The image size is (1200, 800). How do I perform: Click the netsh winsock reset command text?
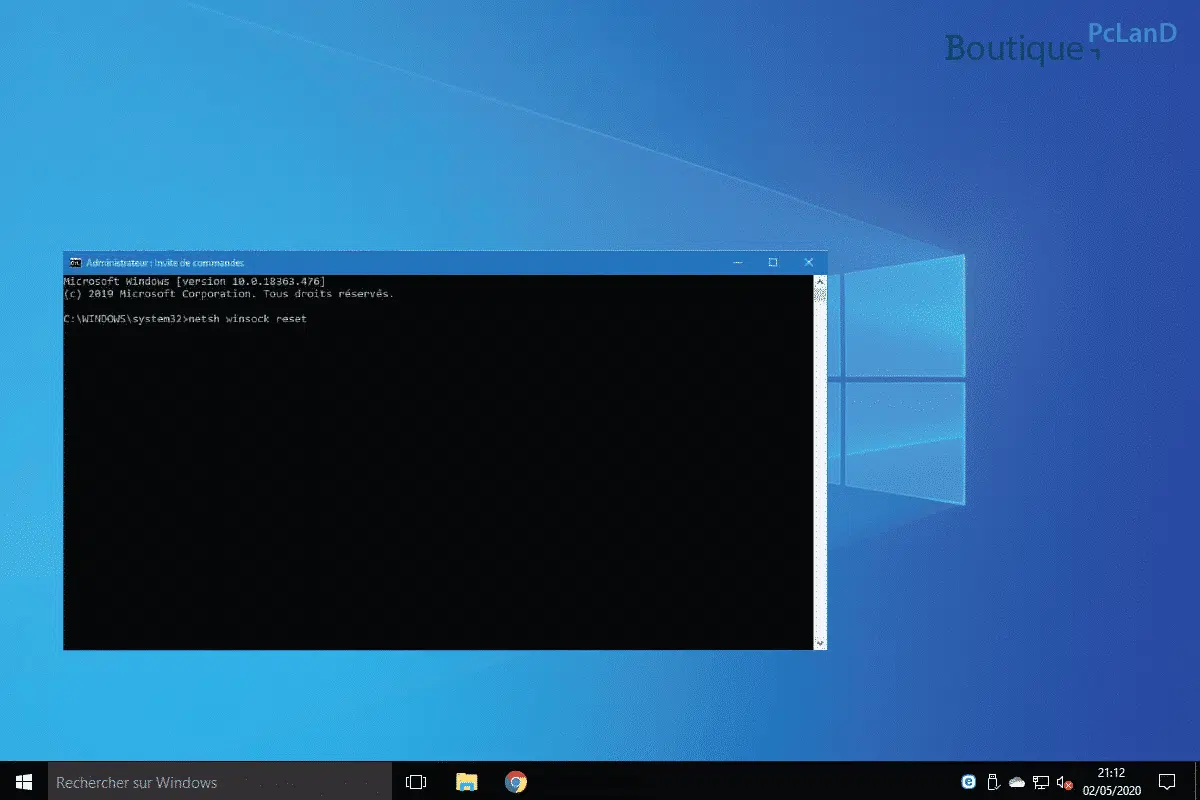247,318
